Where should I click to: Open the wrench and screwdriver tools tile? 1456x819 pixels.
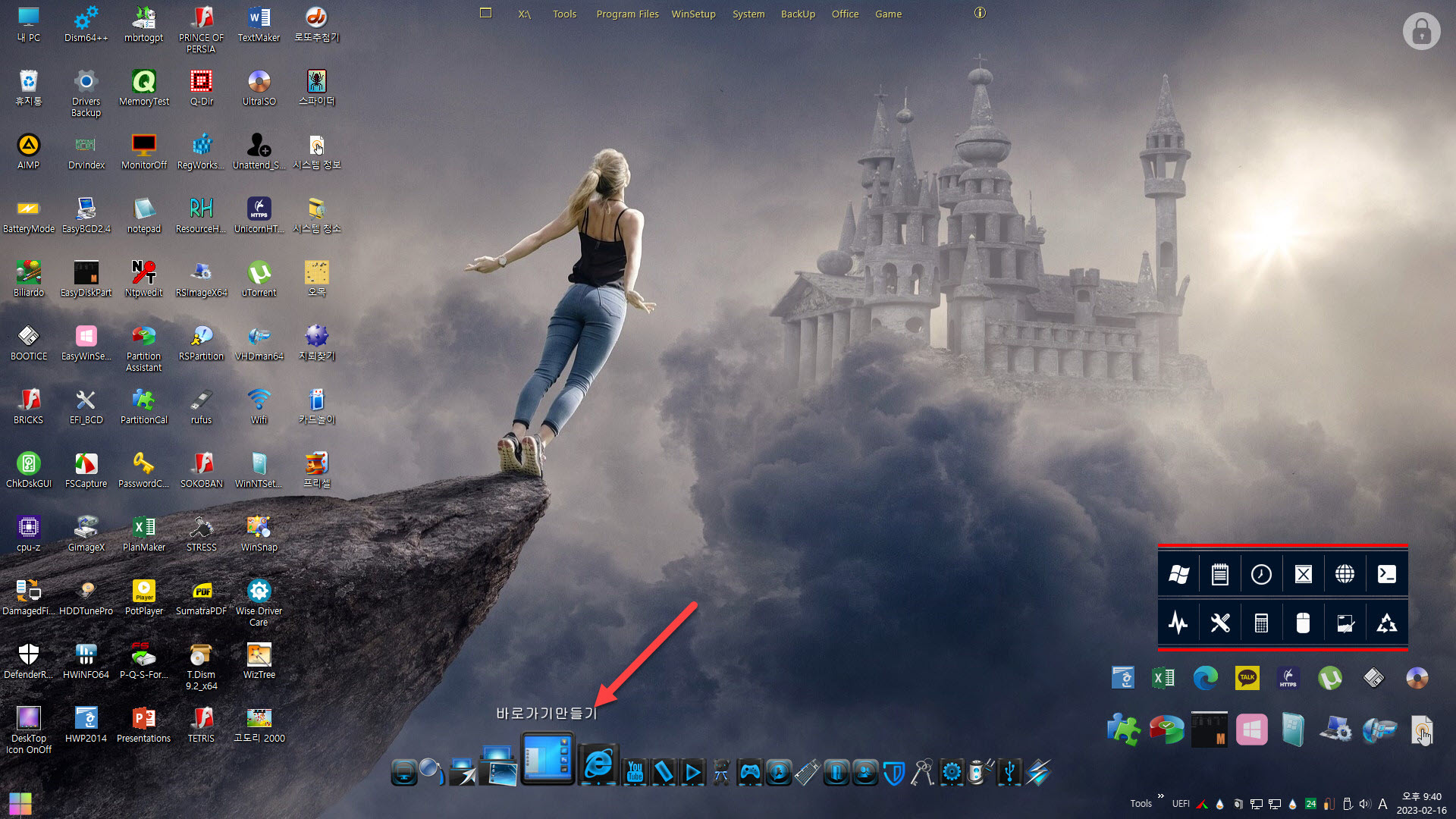[1219, 623]
